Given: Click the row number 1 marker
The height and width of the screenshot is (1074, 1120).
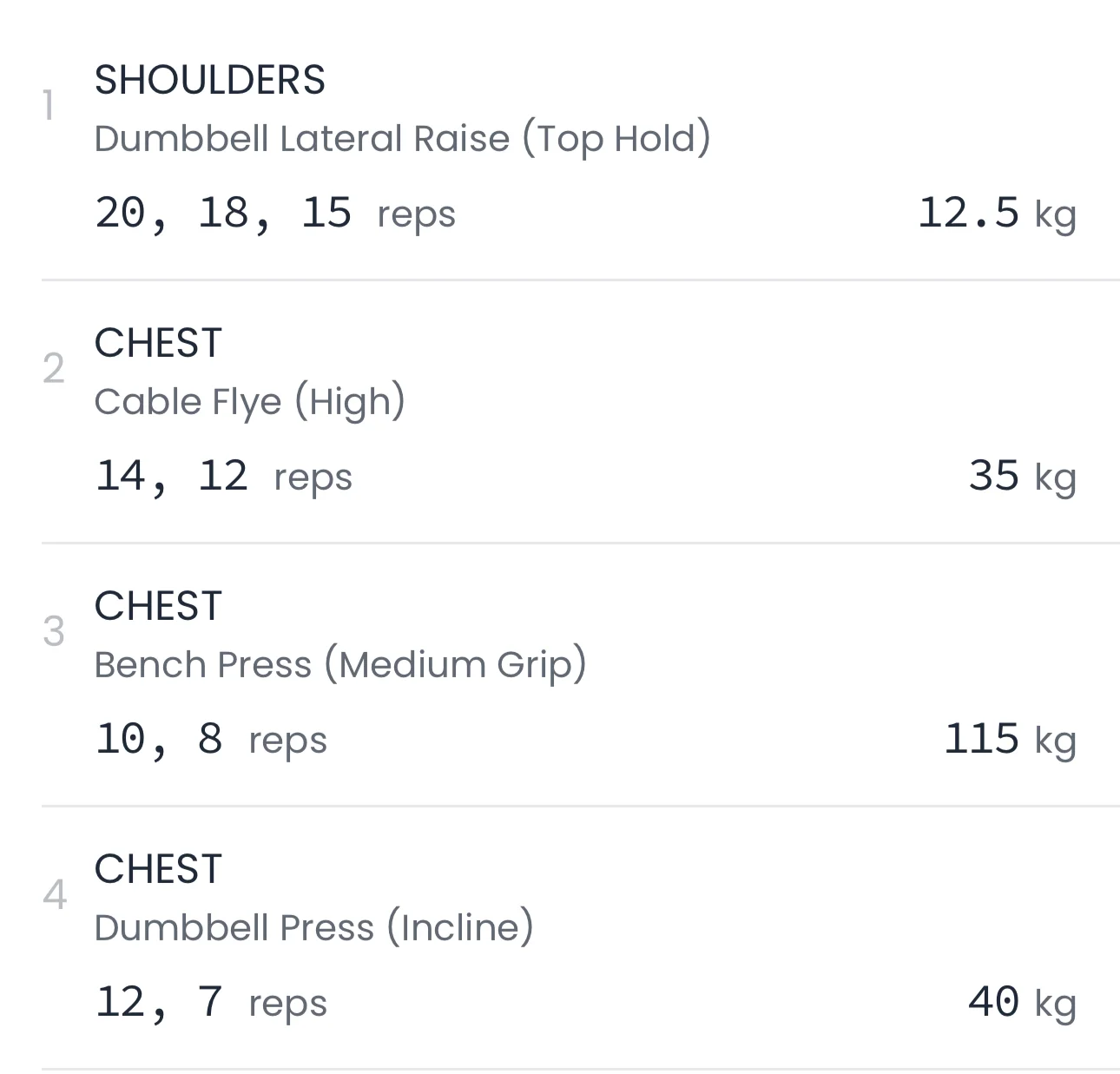Looking at the screenshot, I should tap(49, 106).
